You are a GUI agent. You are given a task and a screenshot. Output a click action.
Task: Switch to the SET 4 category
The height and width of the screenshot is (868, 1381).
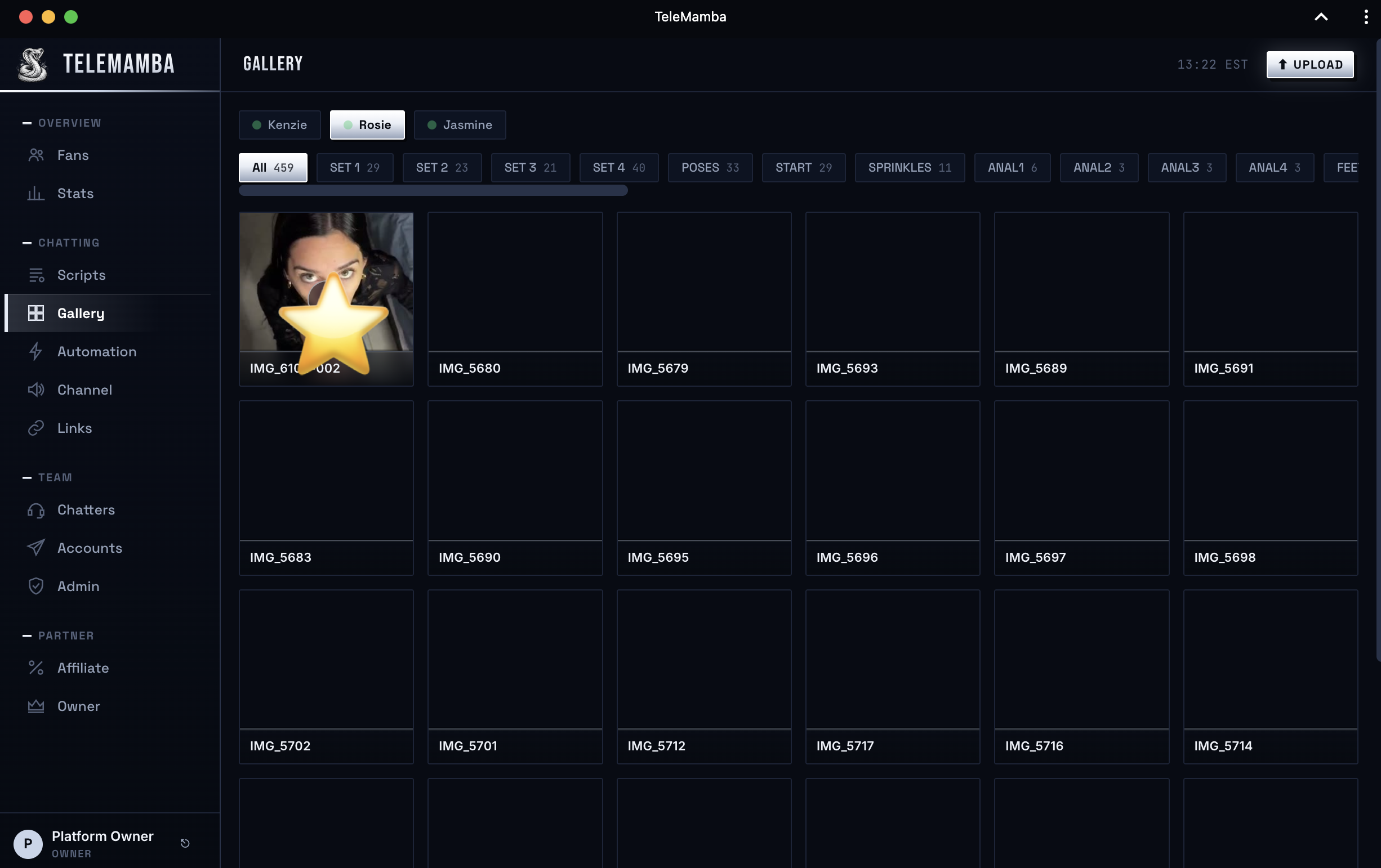(620, 168)
